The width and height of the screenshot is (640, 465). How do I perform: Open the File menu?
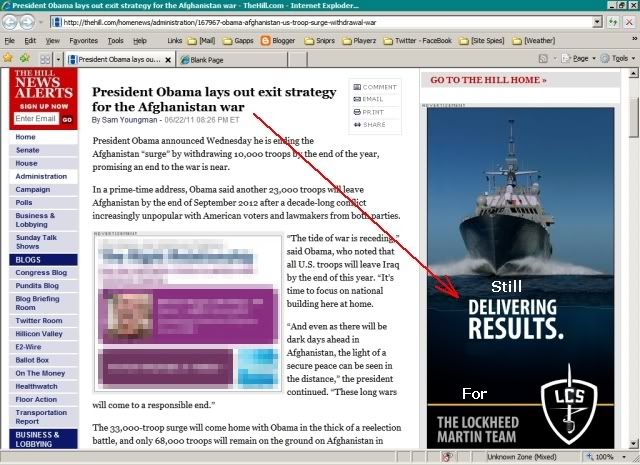9,40
